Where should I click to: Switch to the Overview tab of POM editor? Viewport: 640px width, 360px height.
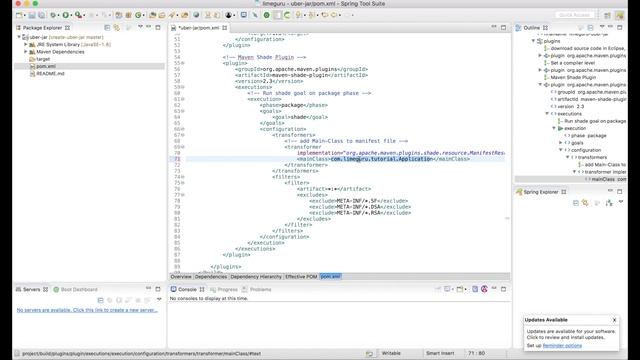pyautogui.click(x=181, y=277)
